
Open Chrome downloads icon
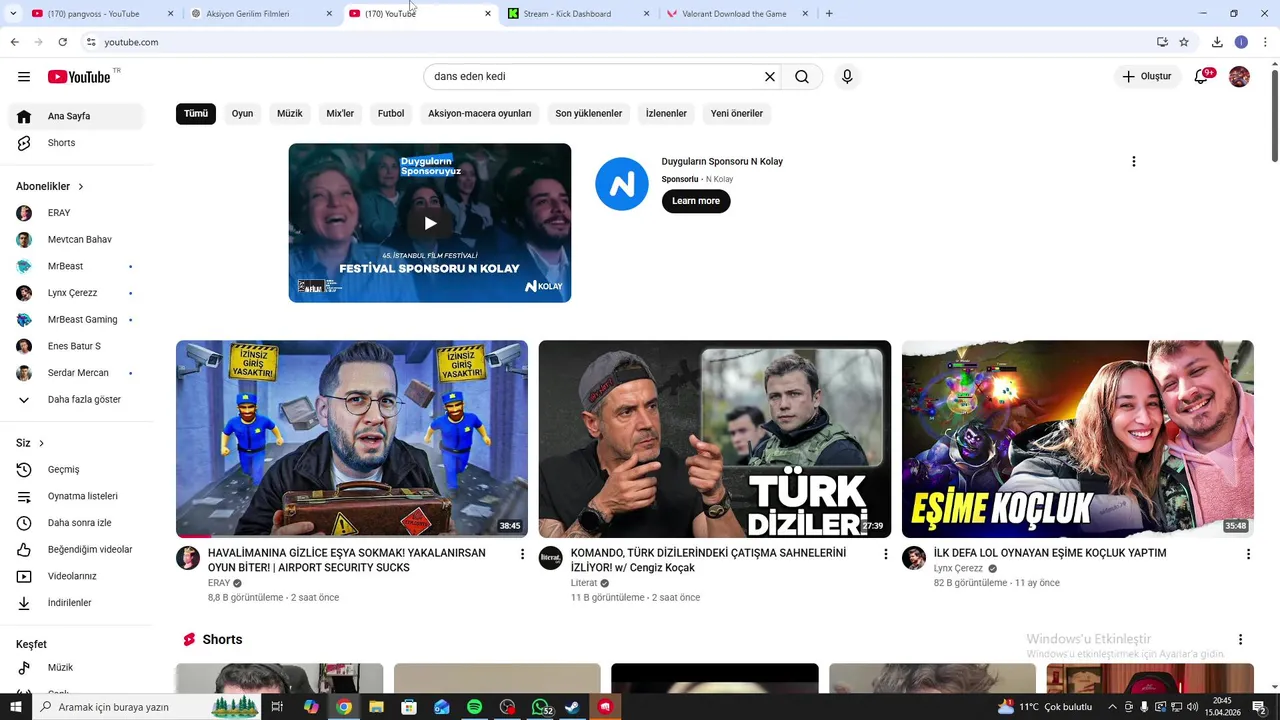pyautogui.click(x=1217, y=42)
